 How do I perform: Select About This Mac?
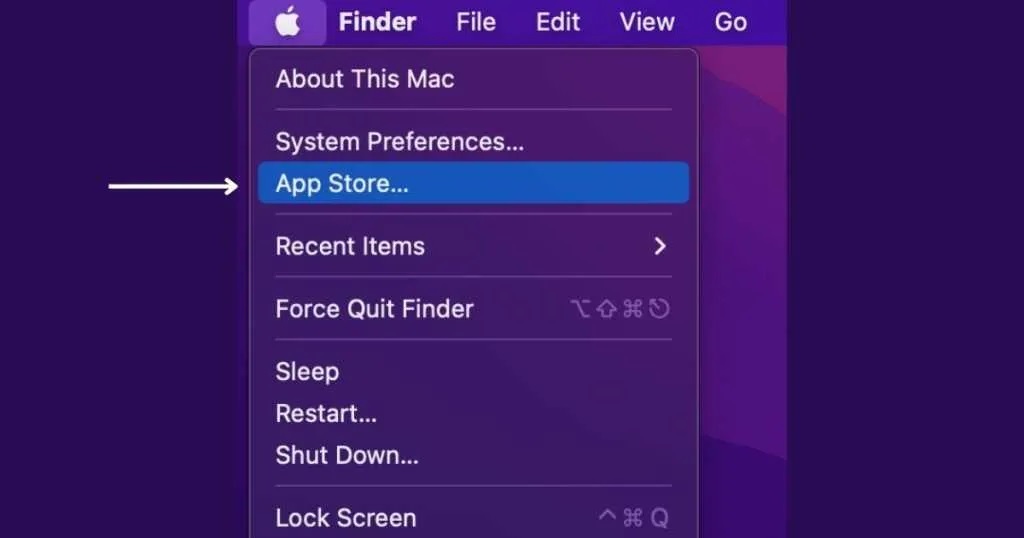pos(473,79)
